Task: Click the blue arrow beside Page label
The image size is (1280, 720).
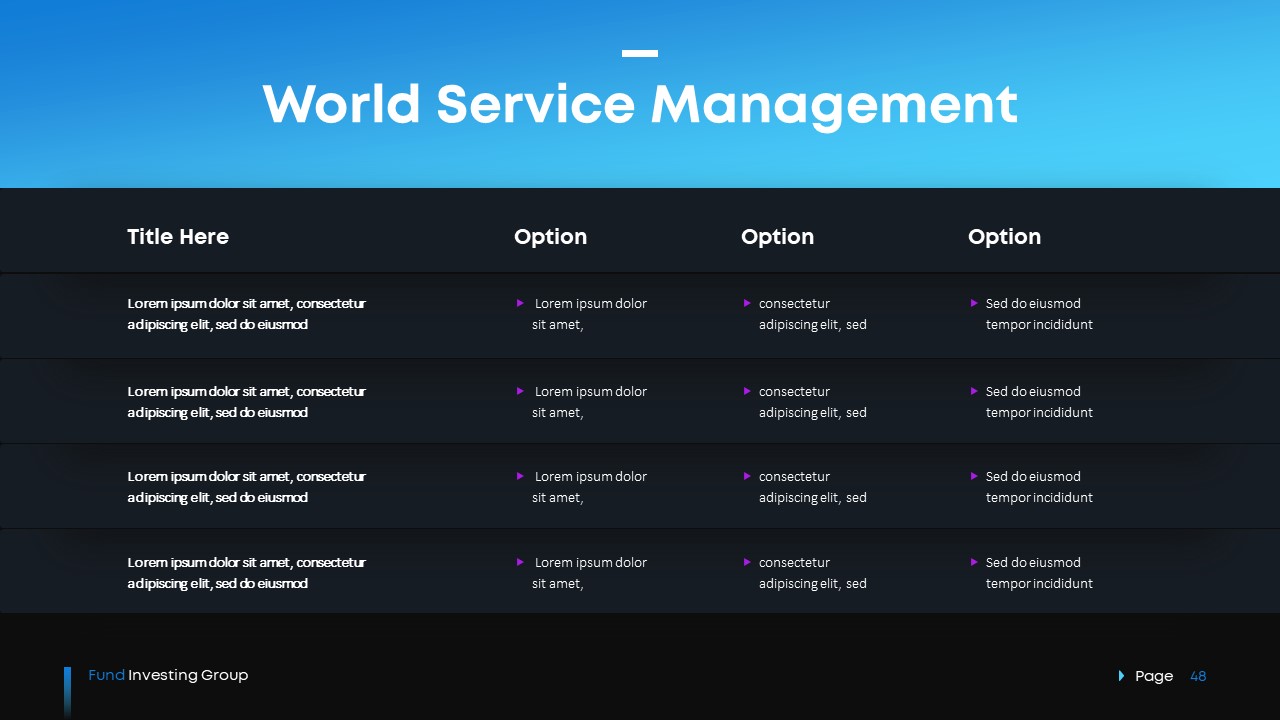Action: click(x=1121, y=676)
